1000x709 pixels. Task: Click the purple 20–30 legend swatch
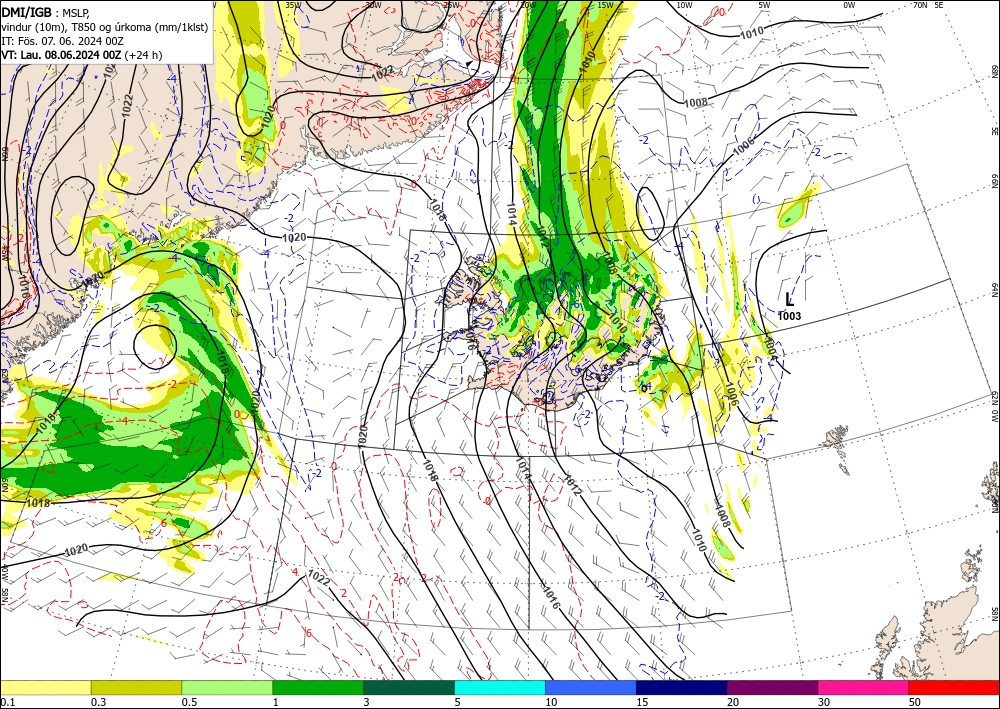coord(772,687)
